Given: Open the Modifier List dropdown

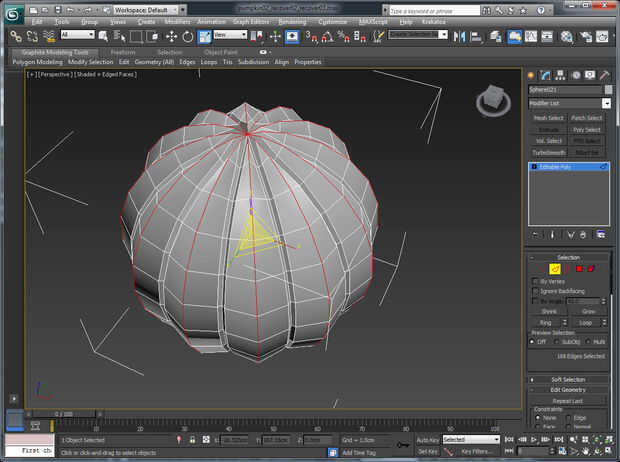Looking at the screenshot, I should coord(606,103).
